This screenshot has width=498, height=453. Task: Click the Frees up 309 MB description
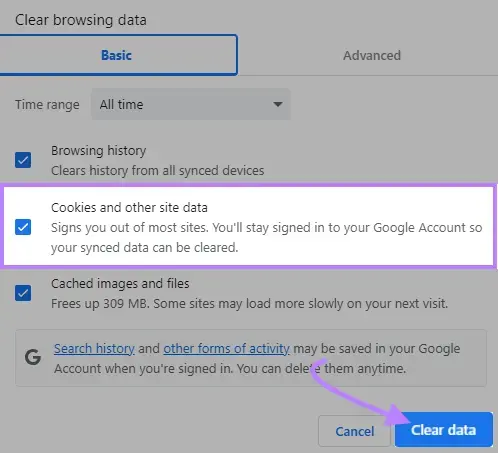249,304
